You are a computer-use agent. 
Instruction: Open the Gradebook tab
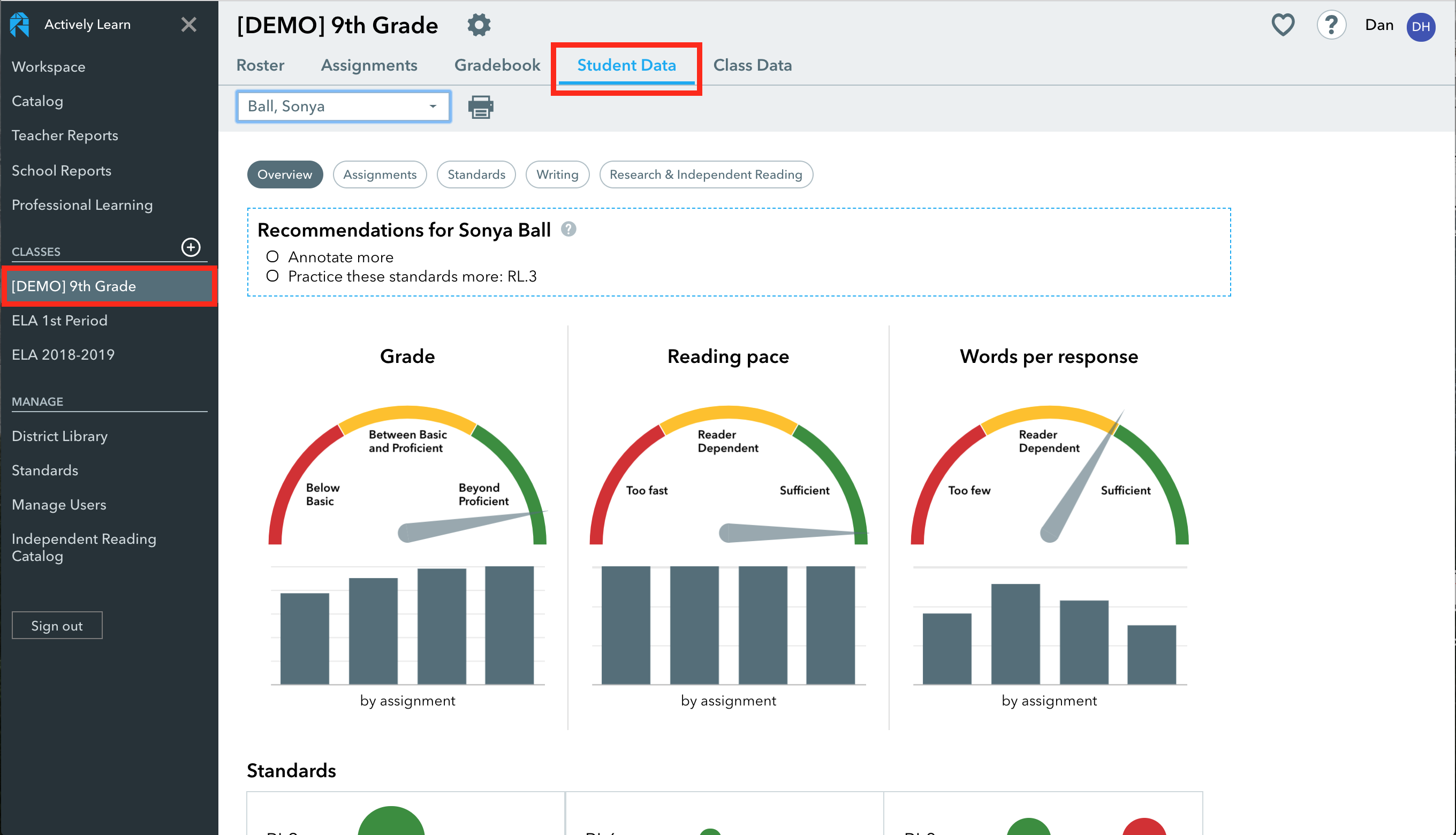pos(497,65)
